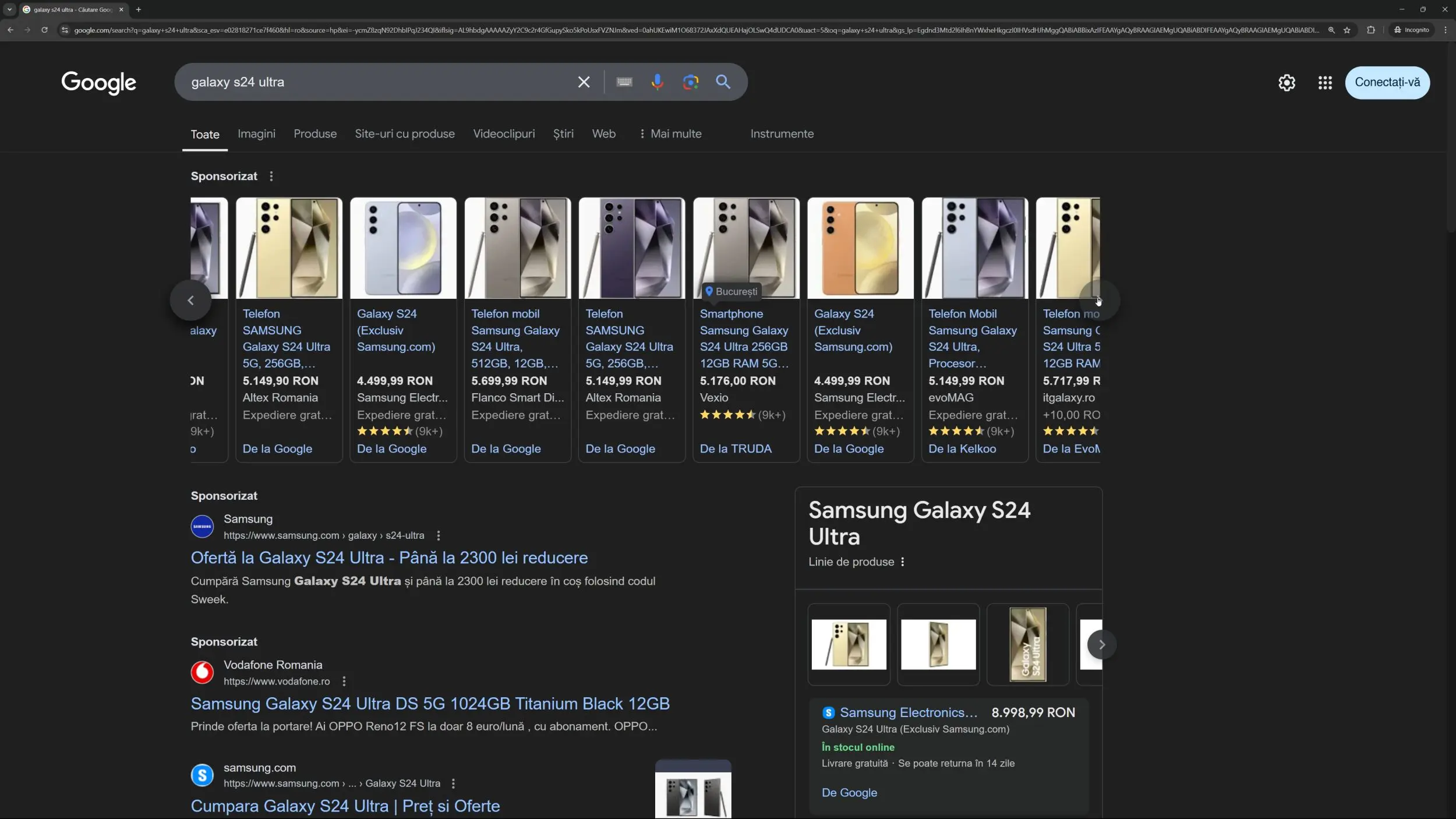Image resolution: width=1456 pixels, height=819 pixels.
Task: Open options for Vodafone Romania ad
Action: [344, 681]
